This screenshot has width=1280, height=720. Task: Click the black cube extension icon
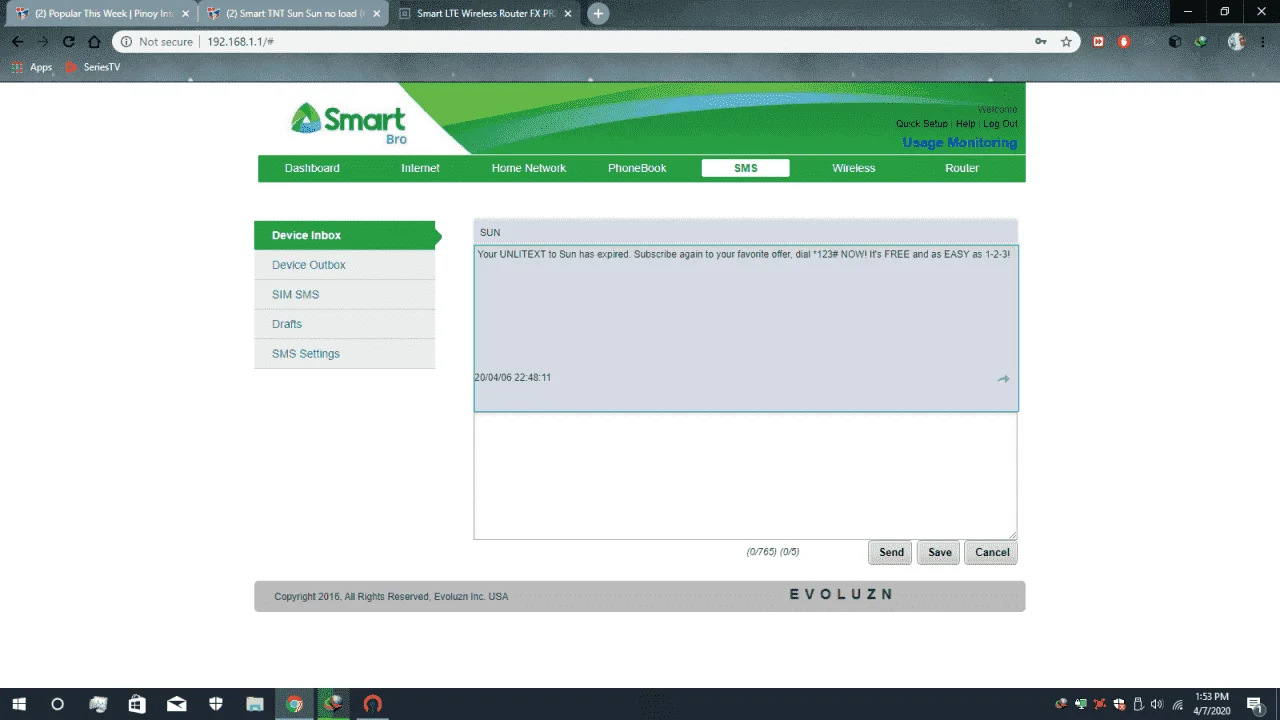(1175, 42)
